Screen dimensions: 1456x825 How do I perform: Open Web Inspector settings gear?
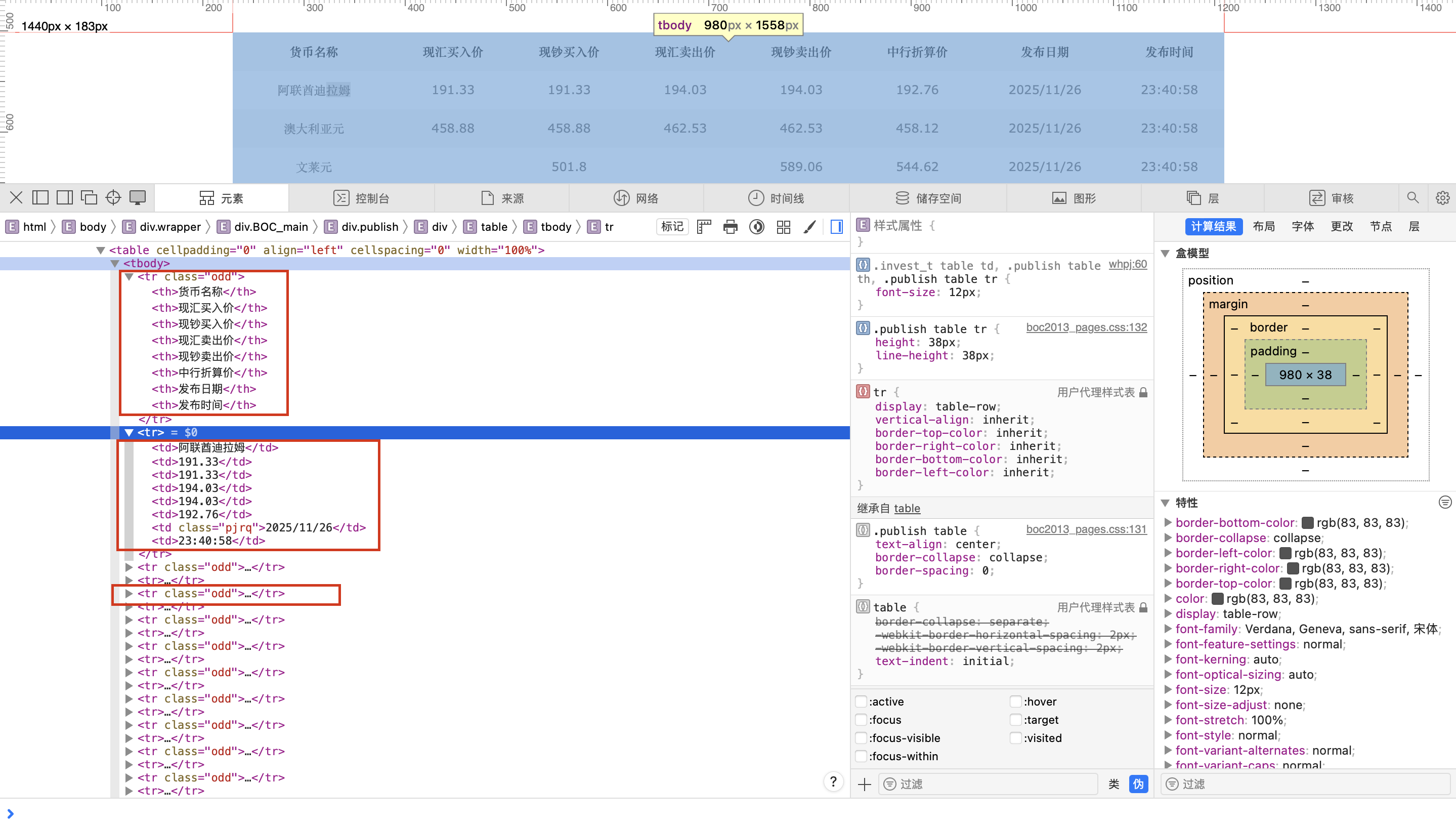tap(1442, 198)
